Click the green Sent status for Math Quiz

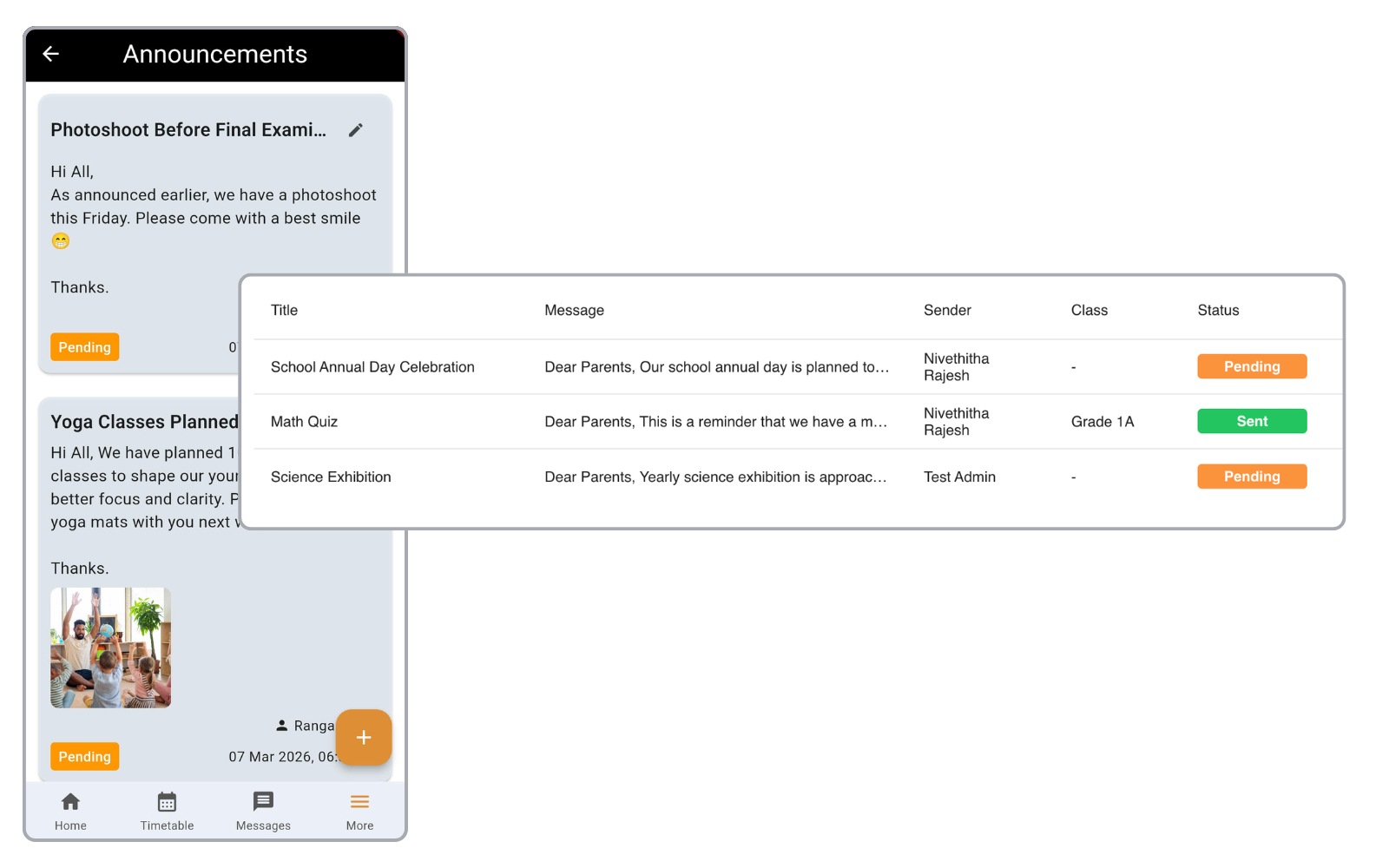click(x=1251, y=421)
